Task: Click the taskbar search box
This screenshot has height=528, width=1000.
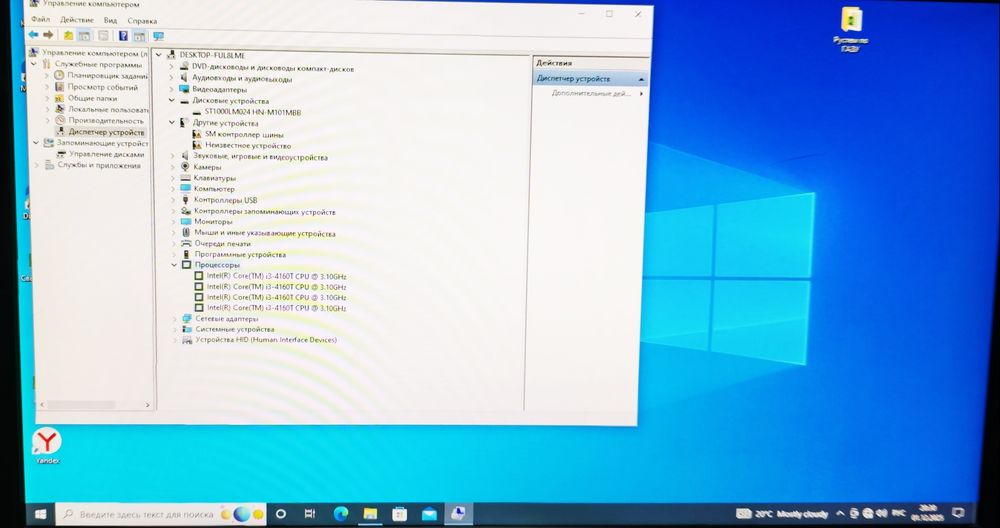Action: click(161, 513)
